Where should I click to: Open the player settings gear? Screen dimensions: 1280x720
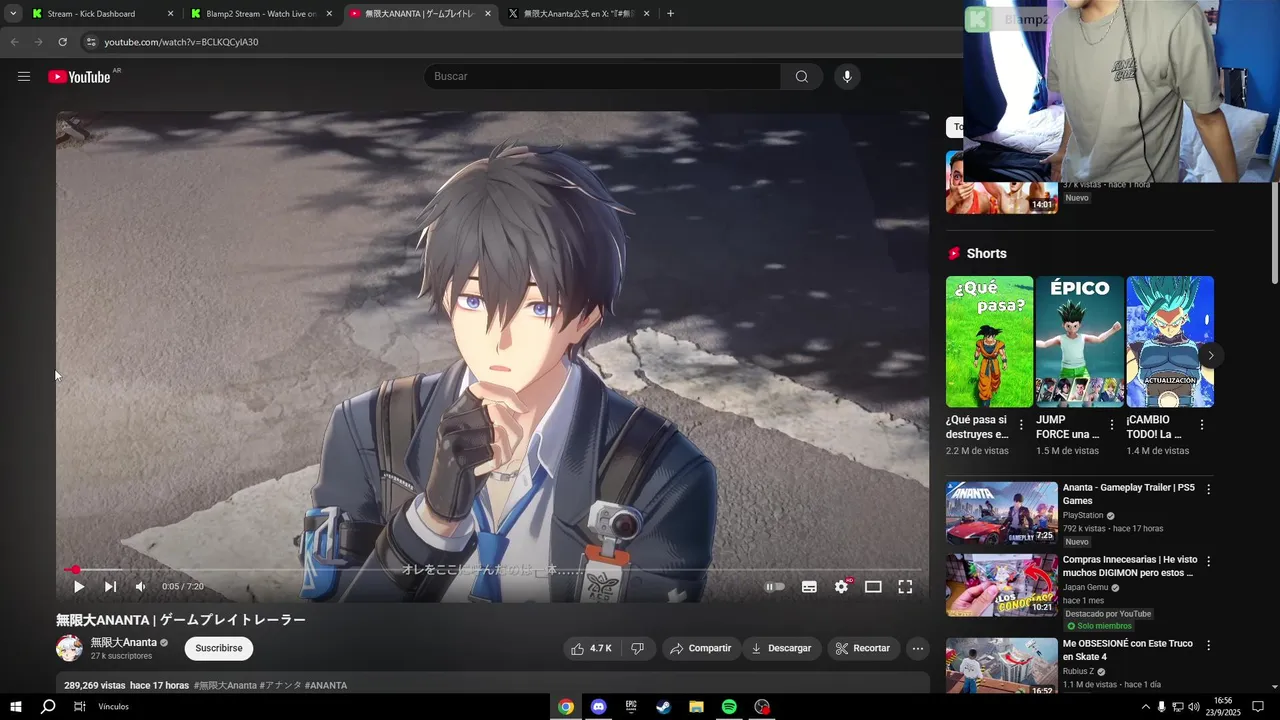click(841, 587)
